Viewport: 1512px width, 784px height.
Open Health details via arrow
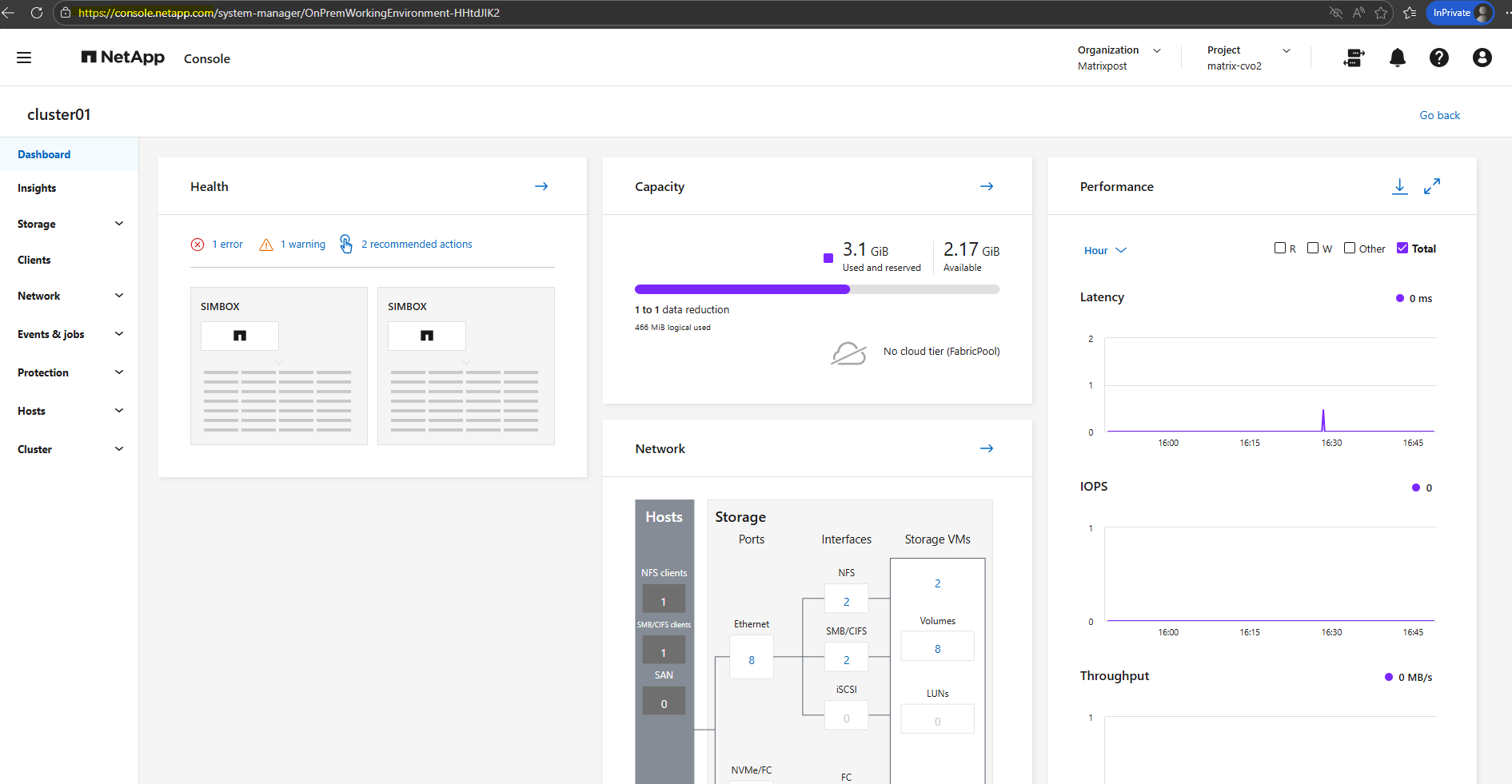pyautogui.click(x=541, y=186)
